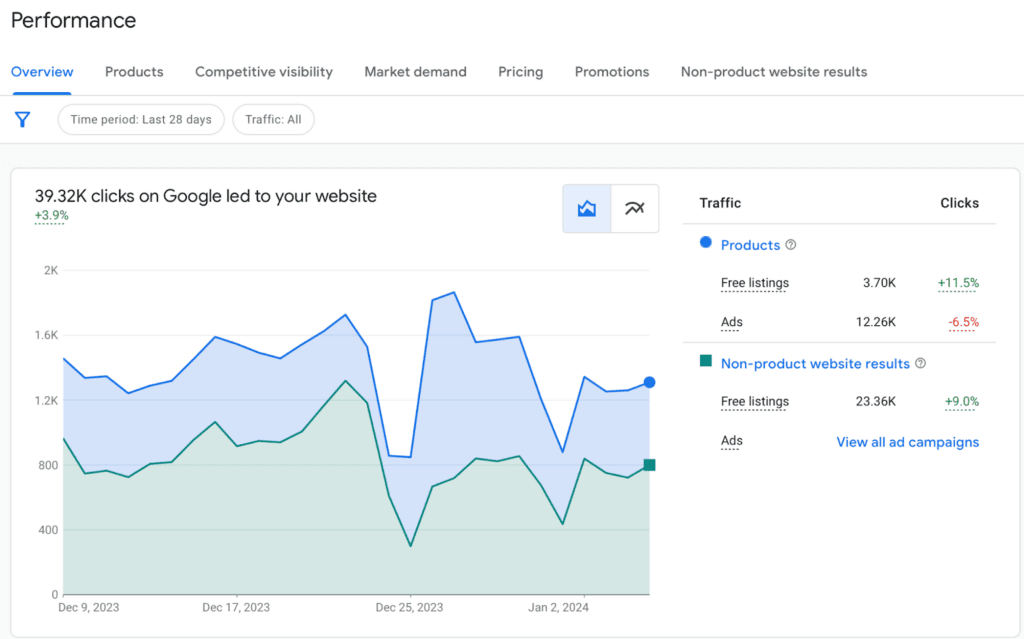The image size is (1024, 639).
Task: Select the green Non-product results legend square
Action: pyautogui.click(x=707, y=363)
